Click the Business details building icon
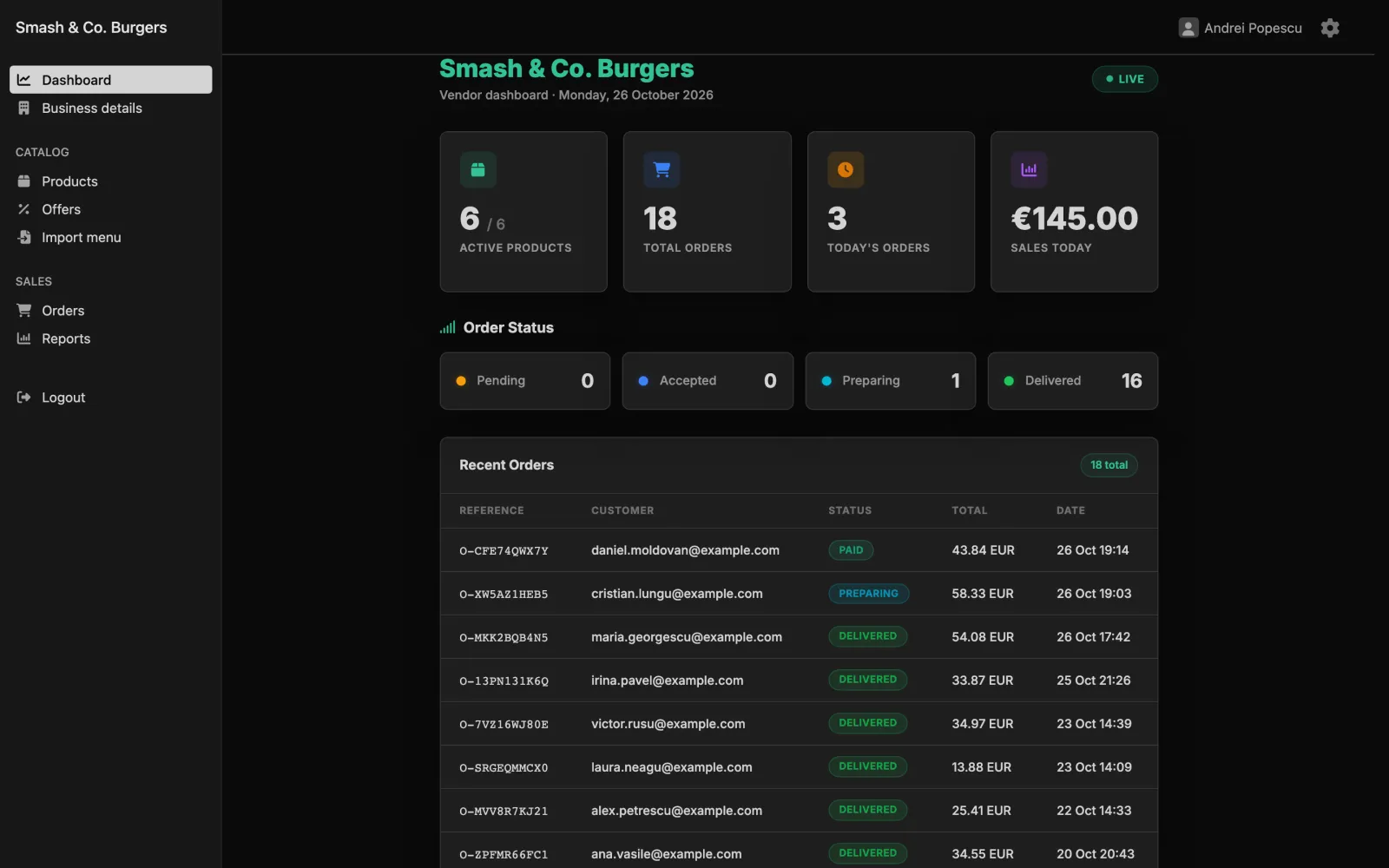This screenshot has width=1389, height=868. point(24,108)
